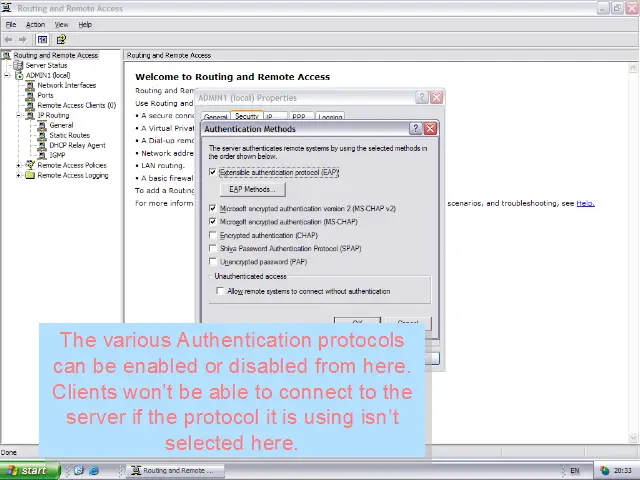Open the Help menu

point(85,24)
